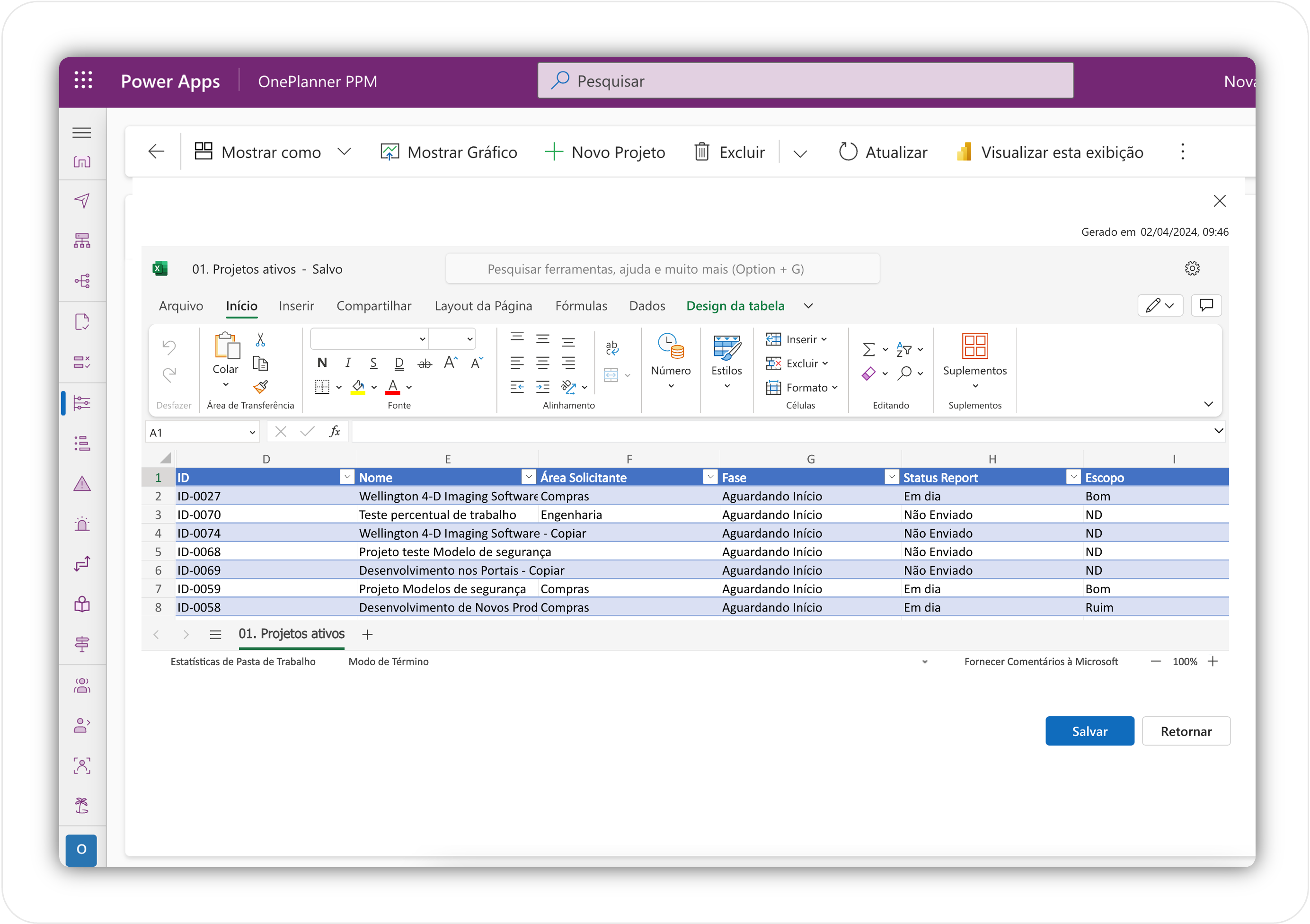1310x924 pixels.
Task: Toggle align text right
Action: point(568,363)
